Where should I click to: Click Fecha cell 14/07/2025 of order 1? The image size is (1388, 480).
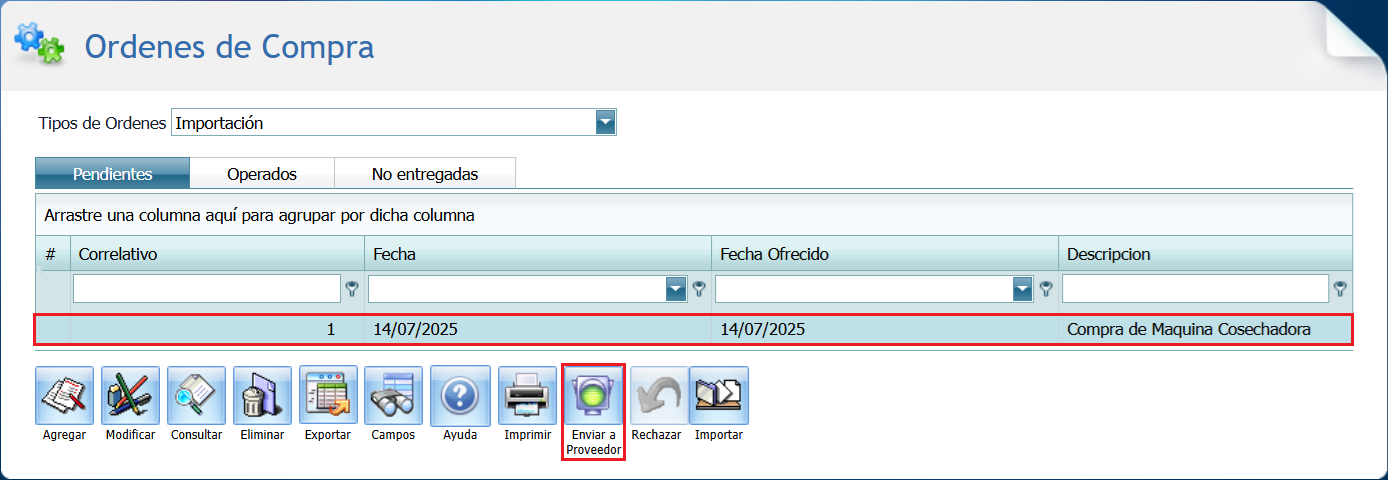tap(416, 329)
